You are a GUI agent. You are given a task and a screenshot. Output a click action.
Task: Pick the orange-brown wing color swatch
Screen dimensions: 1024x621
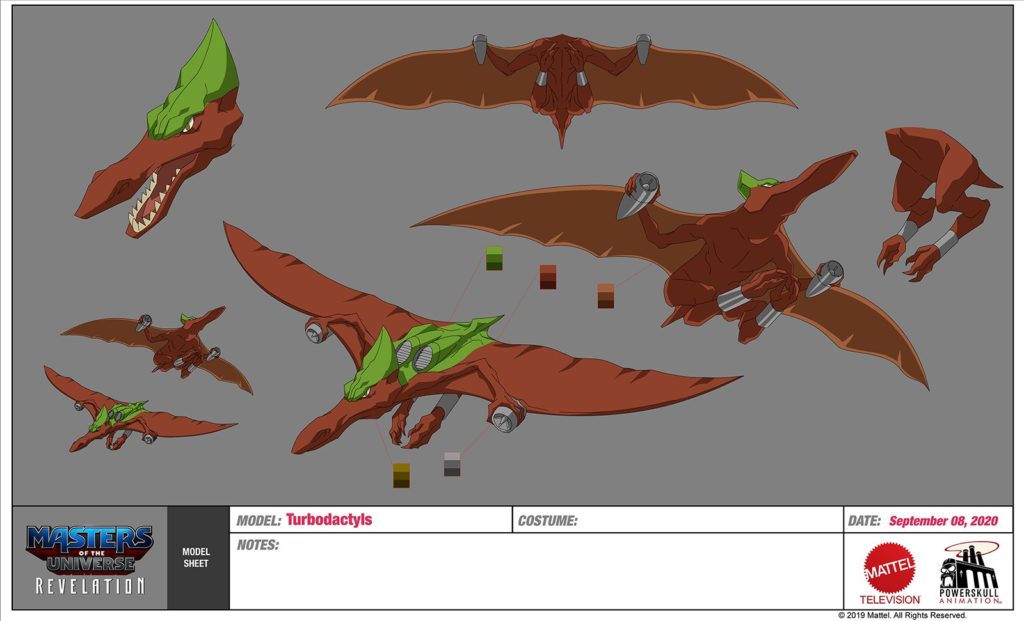(606, 295)
